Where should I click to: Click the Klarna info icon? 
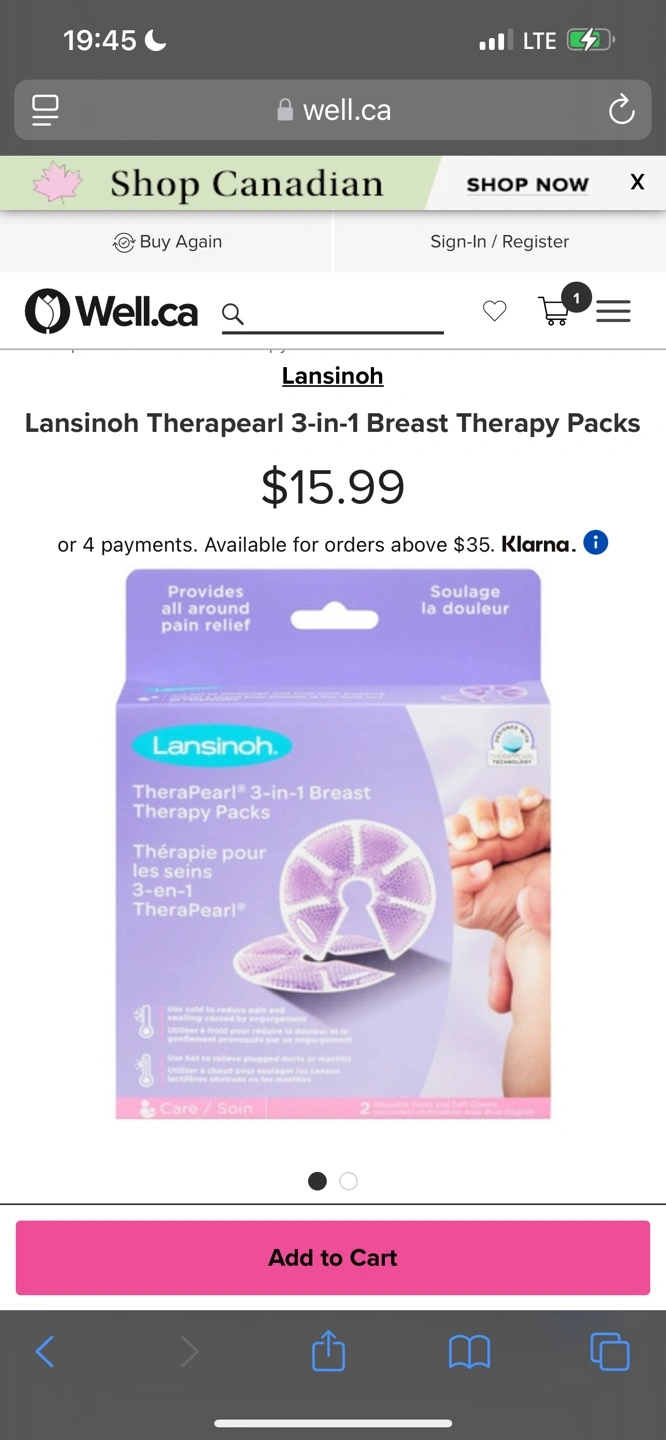596,543
